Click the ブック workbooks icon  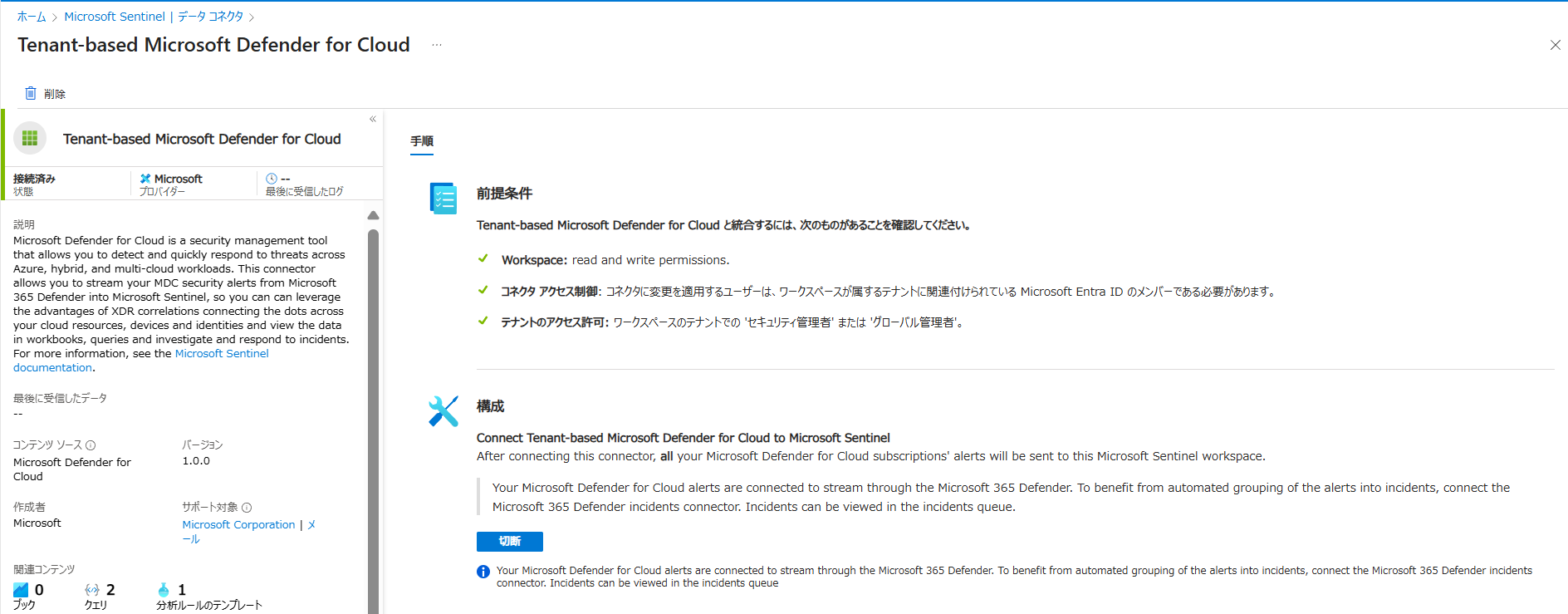click(x=21, y=590)
